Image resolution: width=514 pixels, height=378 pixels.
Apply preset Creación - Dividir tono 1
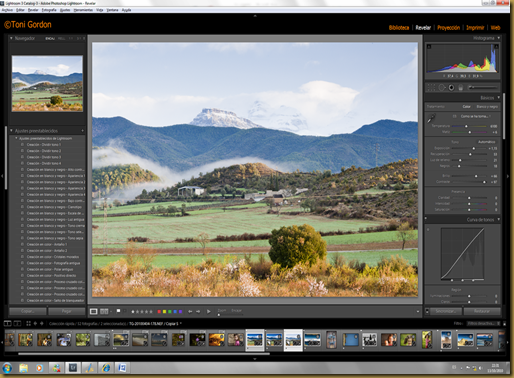tap(44, 145)
